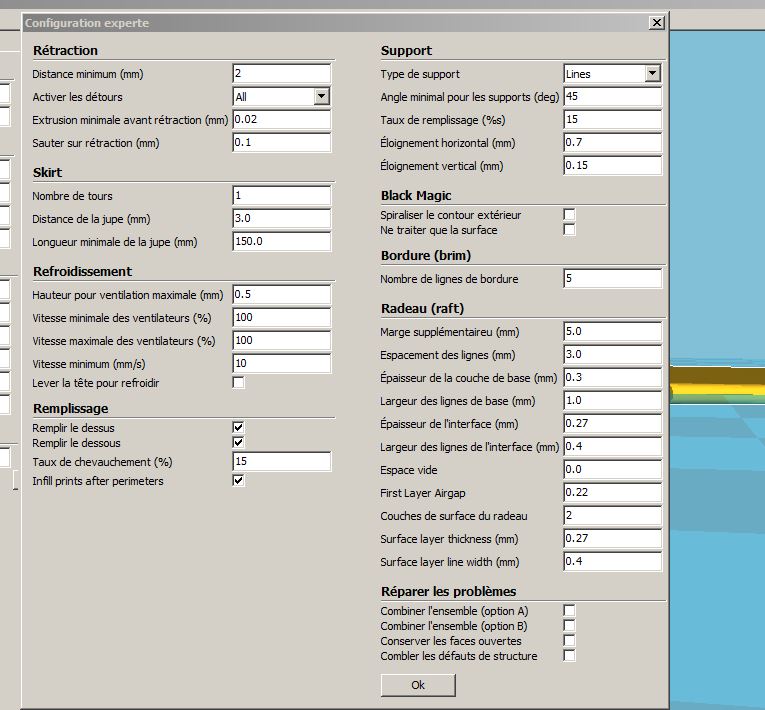Check Ne traiter que la surface

[569, 230]
